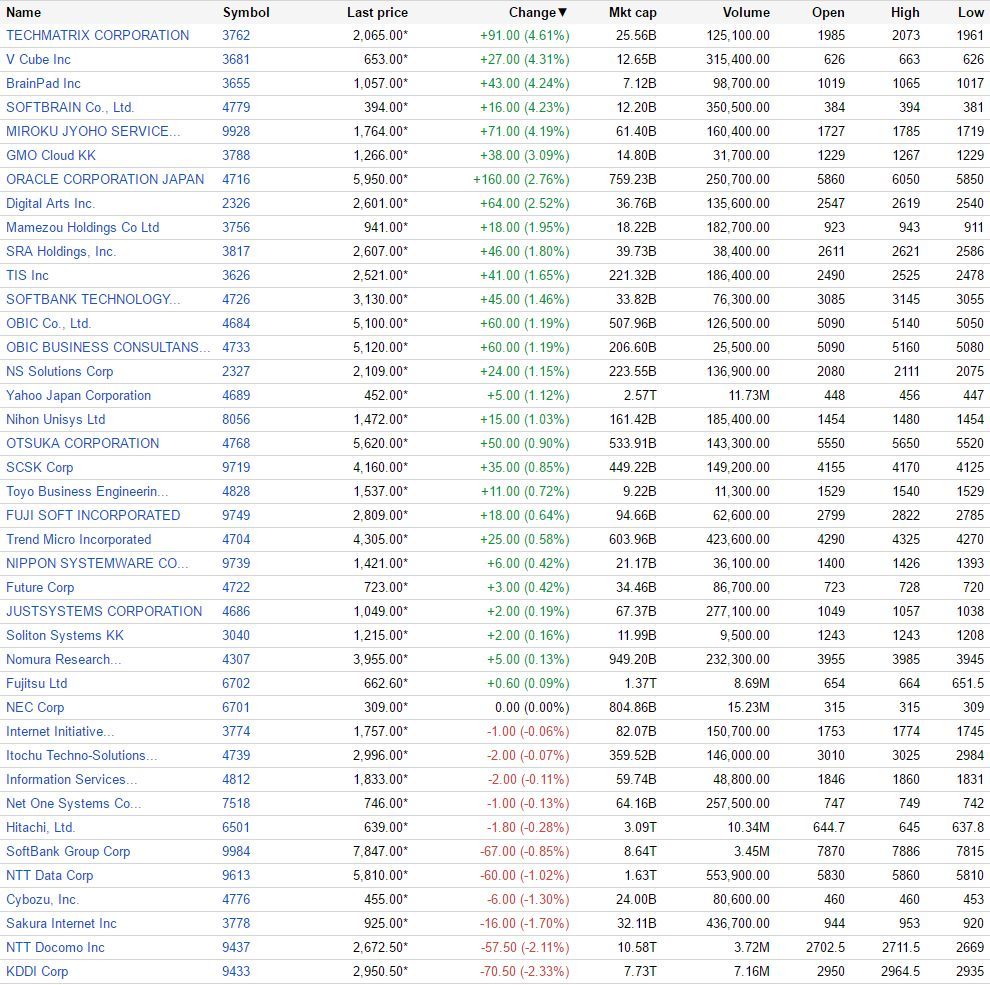Open Digital Arts Inc. link
990x985 pixels.
50,203
